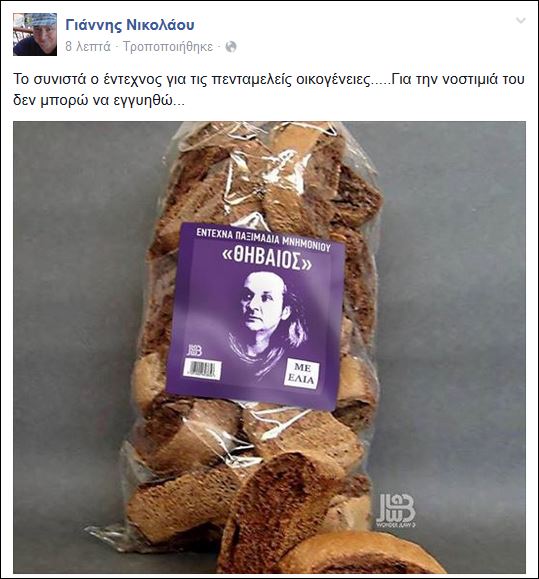Click the round rusk at the bottom edge
The image size is (539, 579).
point(364,553)
